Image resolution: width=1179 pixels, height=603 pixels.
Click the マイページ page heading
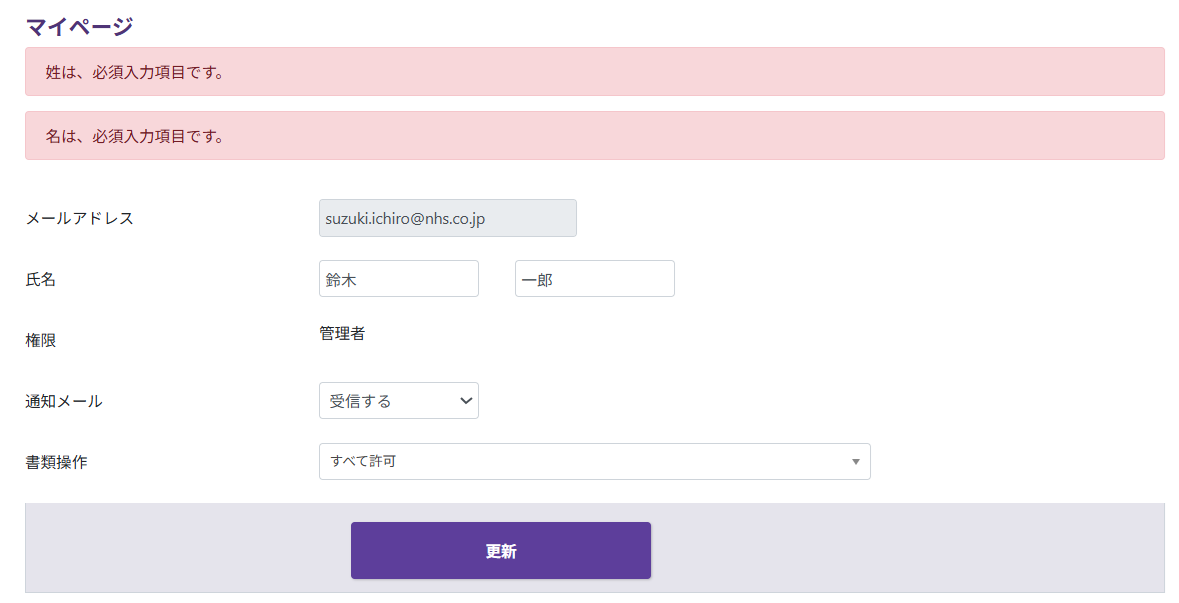pyautogui.click(x=79, y=26)
